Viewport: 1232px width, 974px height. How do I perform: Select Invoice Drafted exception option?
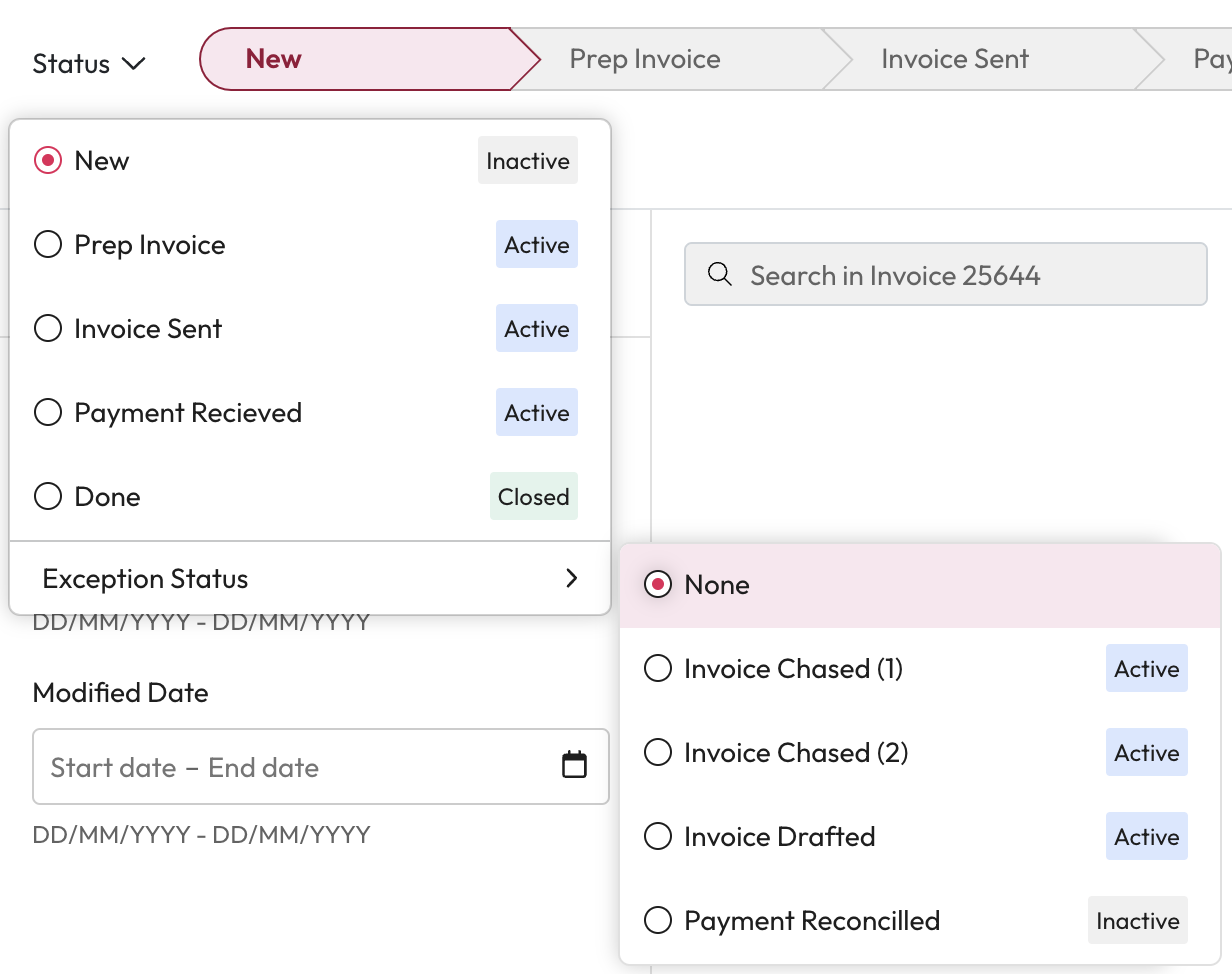pos(658,837)
